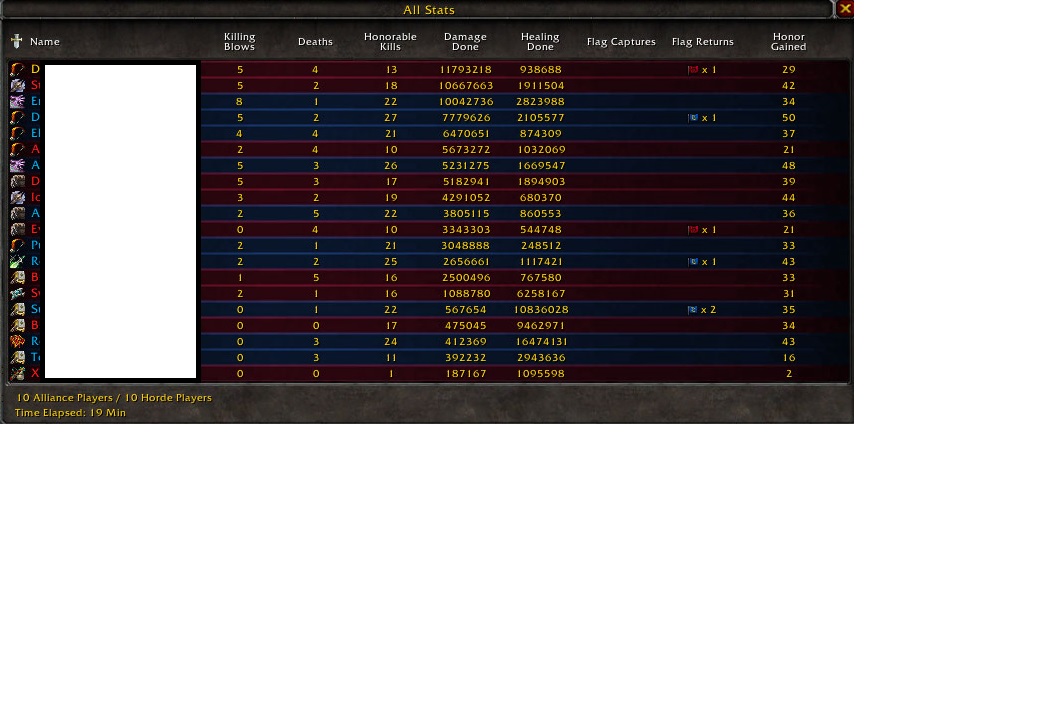Click class icon of player with 16474131 healing
This screenshot has height=708, width=1047.
(18, 342)
